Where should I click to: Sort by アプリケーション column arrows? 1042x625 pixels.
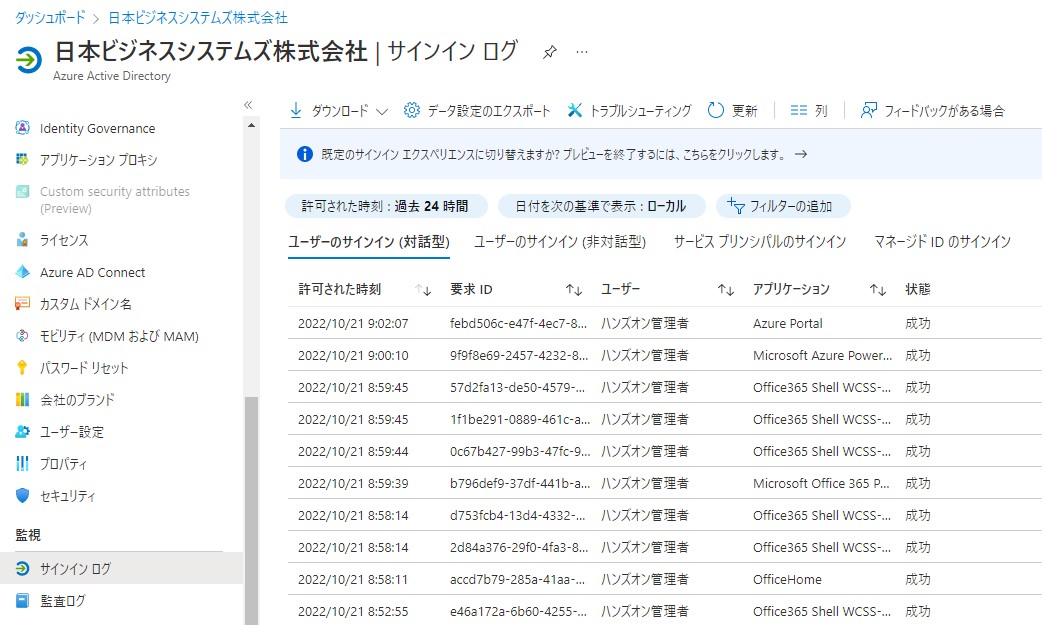878,290
